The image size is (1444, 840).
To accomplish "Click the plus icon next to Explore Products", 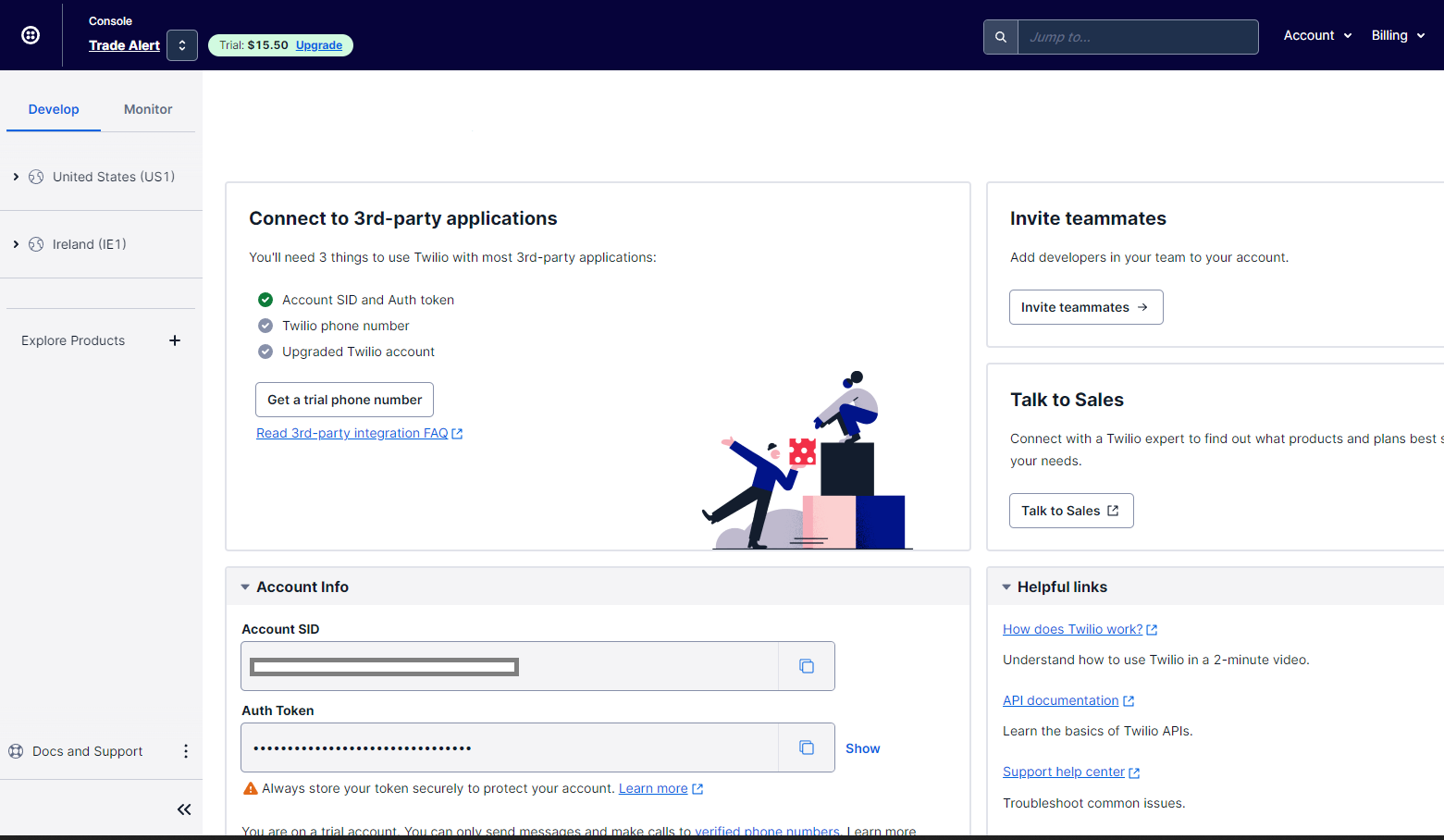I will point(175,340).
